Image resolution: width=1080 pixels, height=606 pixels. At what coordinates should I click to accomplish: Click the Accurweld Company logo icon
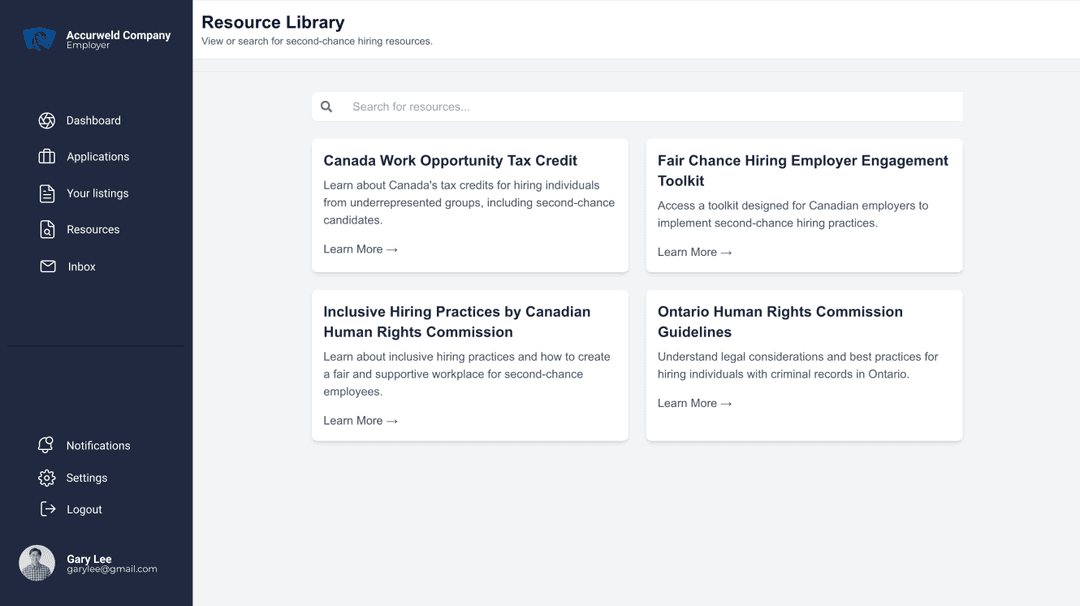(39, 39)
